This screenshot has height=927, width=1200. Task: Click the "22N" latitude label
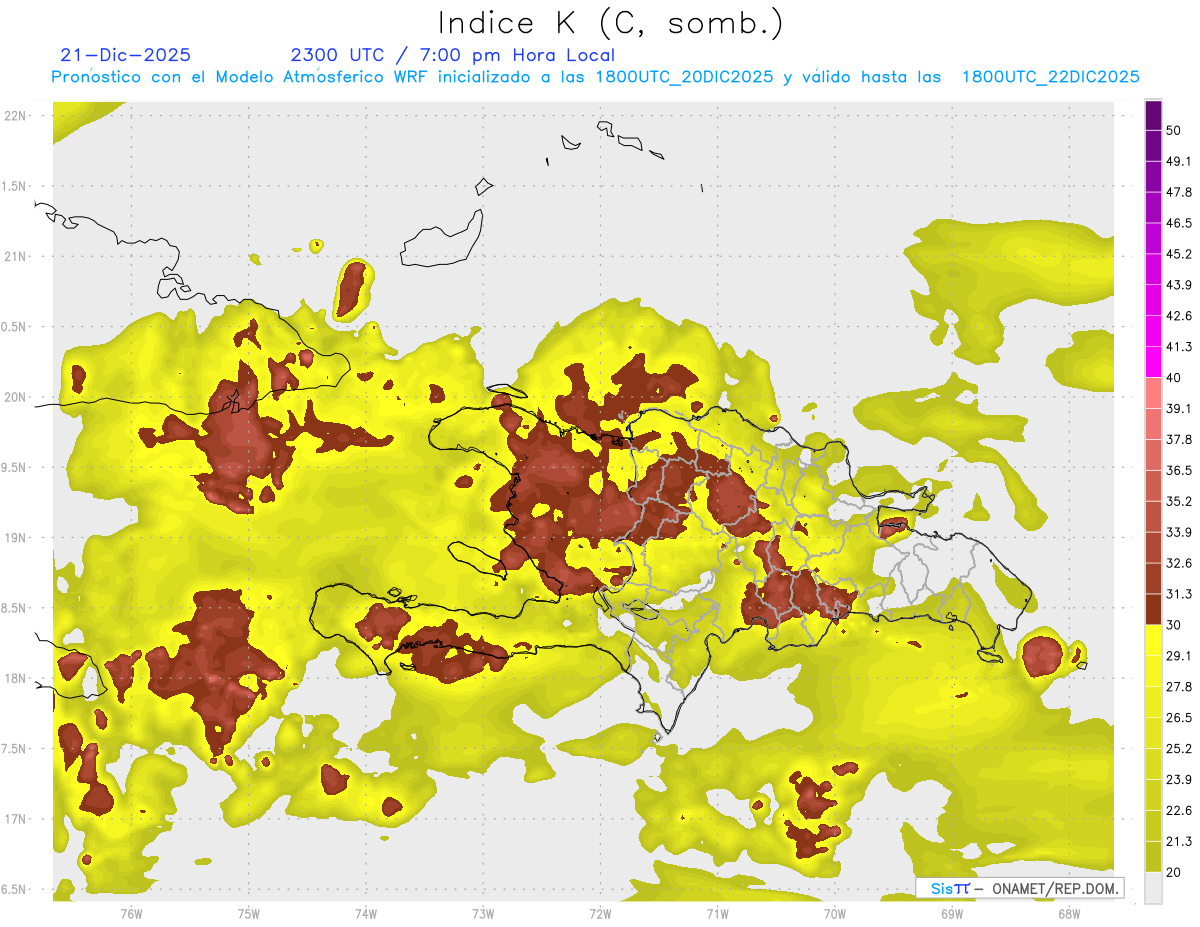tap(15, 116)
